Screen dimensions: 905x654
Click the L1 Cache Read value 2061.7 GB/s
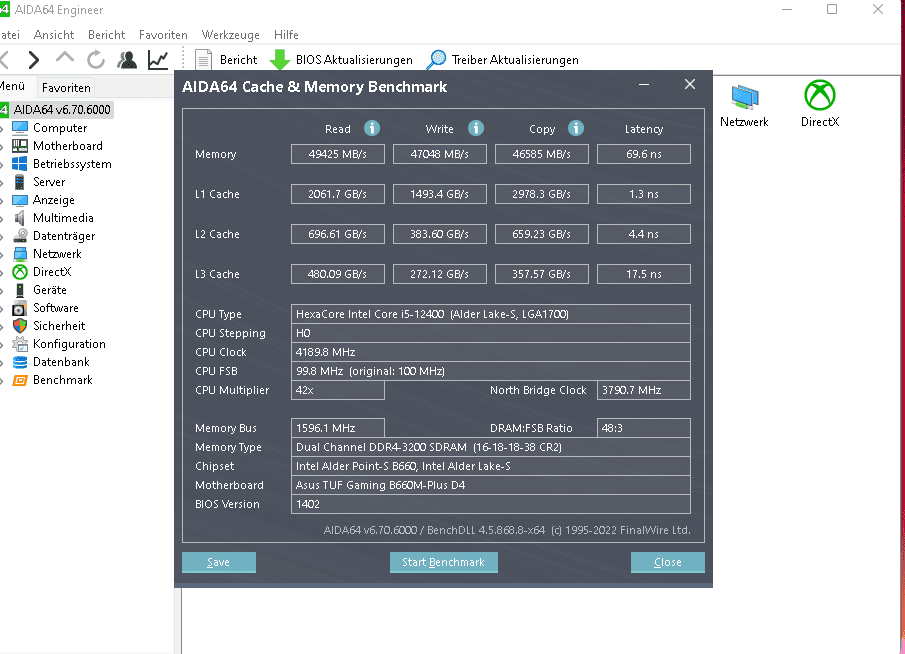[338, 194]
